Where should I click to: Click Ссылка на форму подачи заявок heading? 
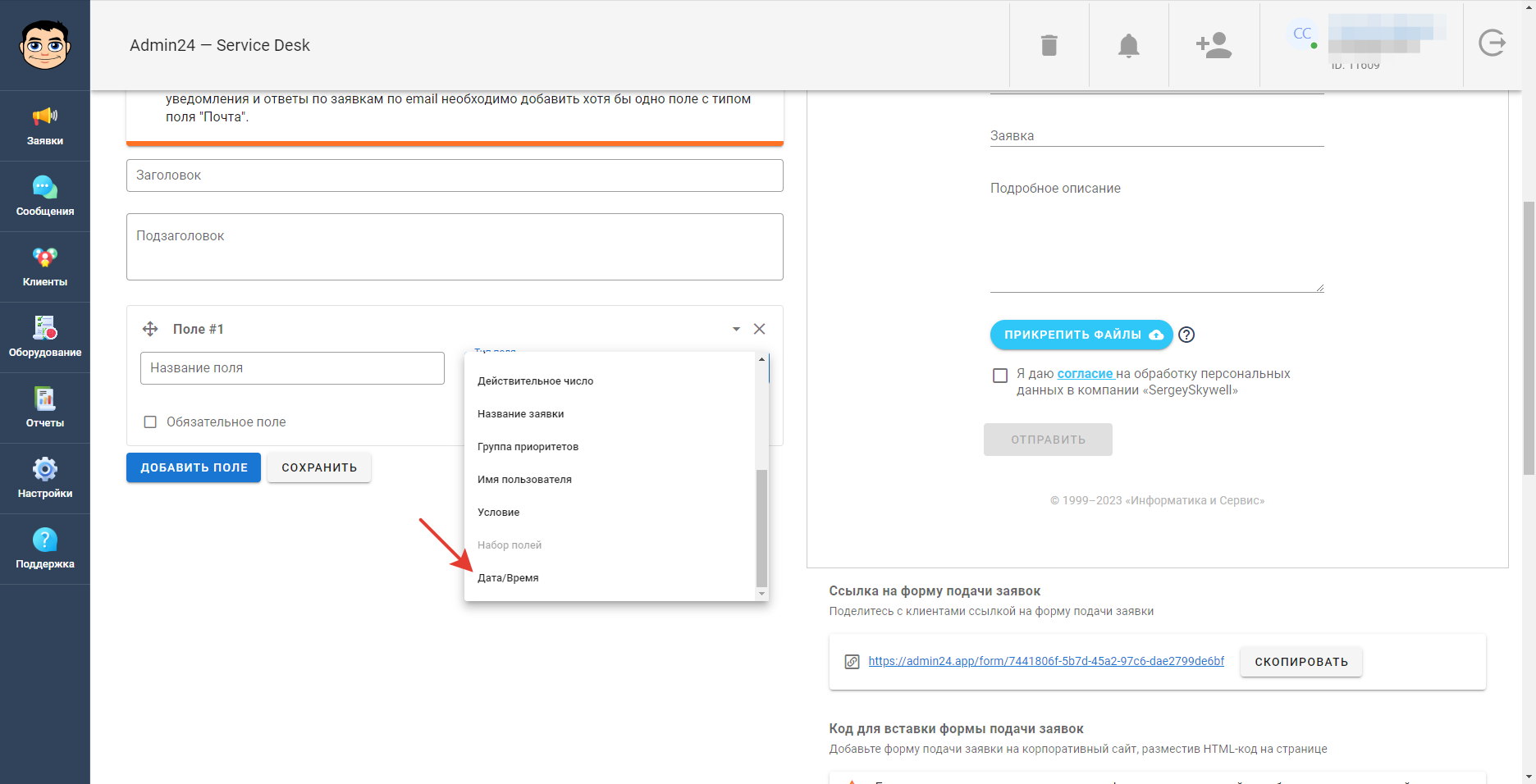click(935, 591)
